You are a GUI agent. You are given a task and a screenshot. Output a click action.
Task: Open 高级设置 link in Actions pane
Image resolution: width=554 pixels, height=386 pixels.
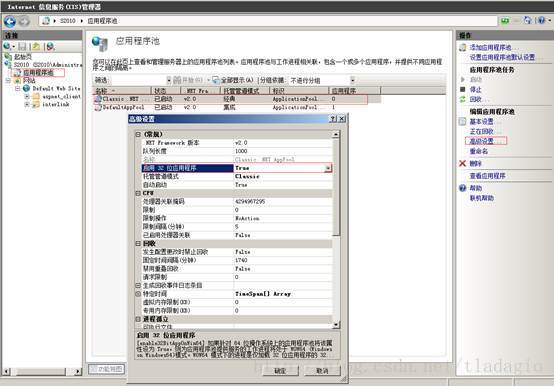[x=482, y=141]
